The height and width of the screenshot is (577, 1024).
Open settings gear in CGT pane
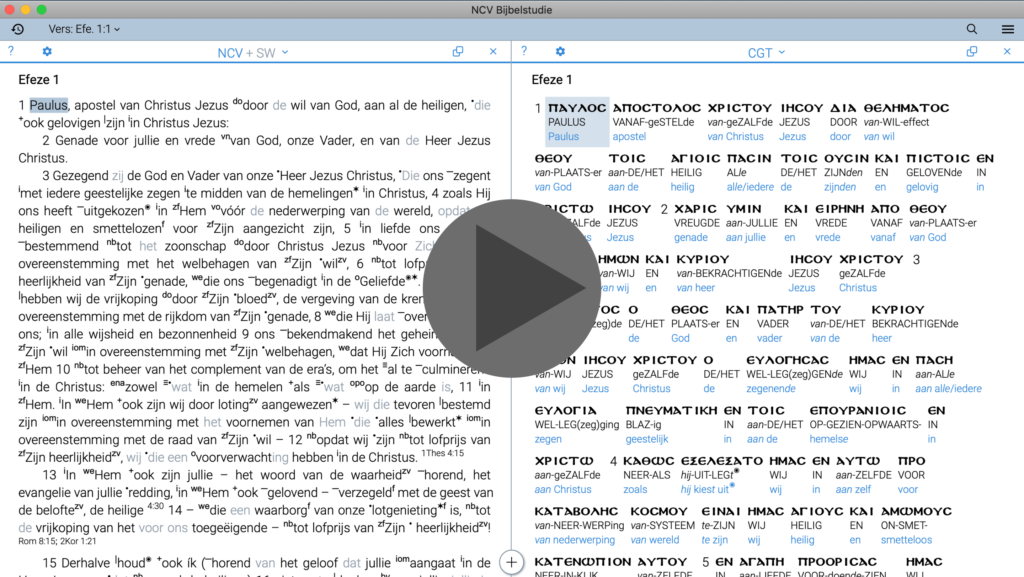point(560,52)
